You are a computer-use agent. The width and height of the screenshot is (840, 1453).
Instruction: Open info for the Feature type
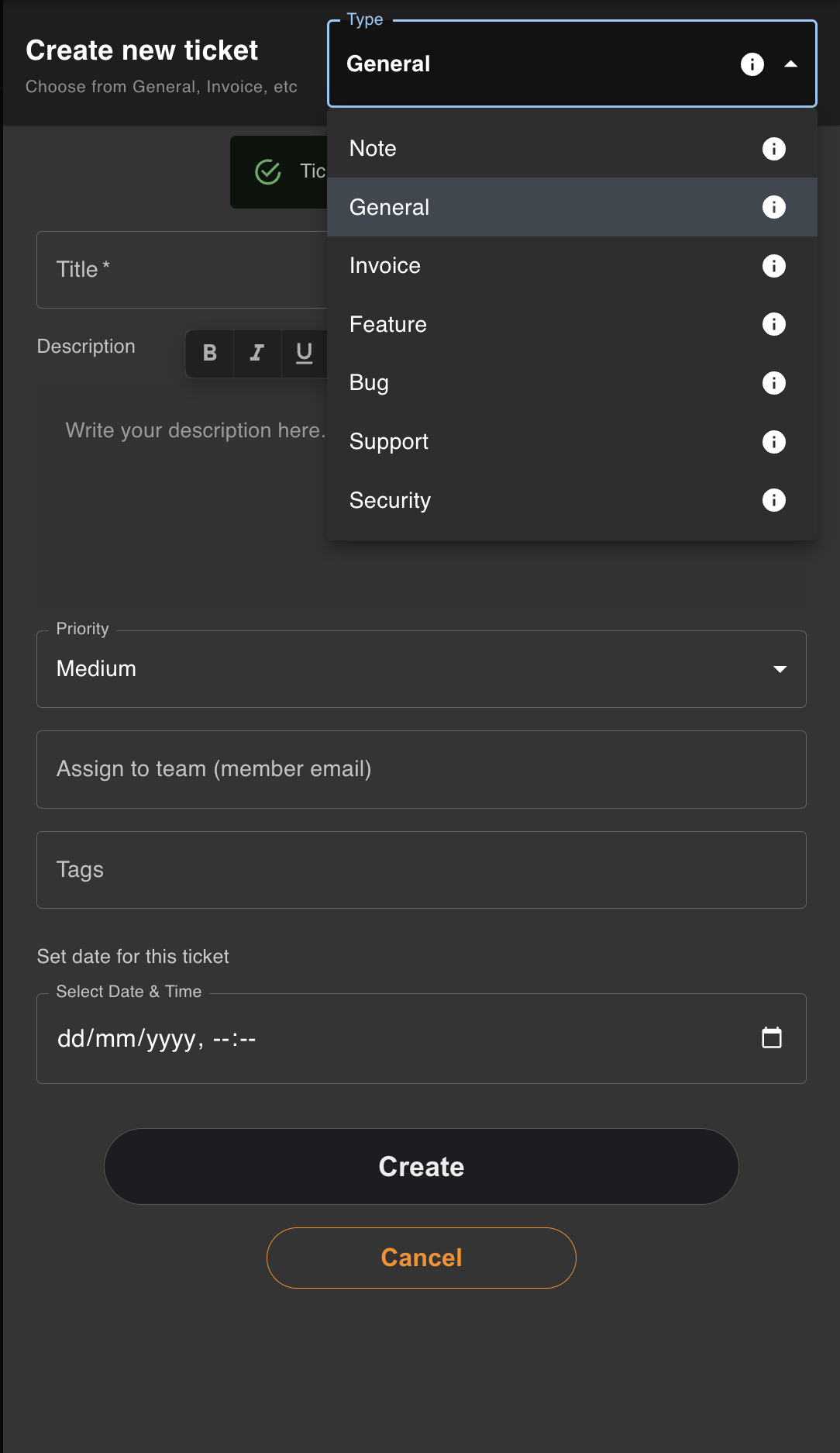(773, 324)
